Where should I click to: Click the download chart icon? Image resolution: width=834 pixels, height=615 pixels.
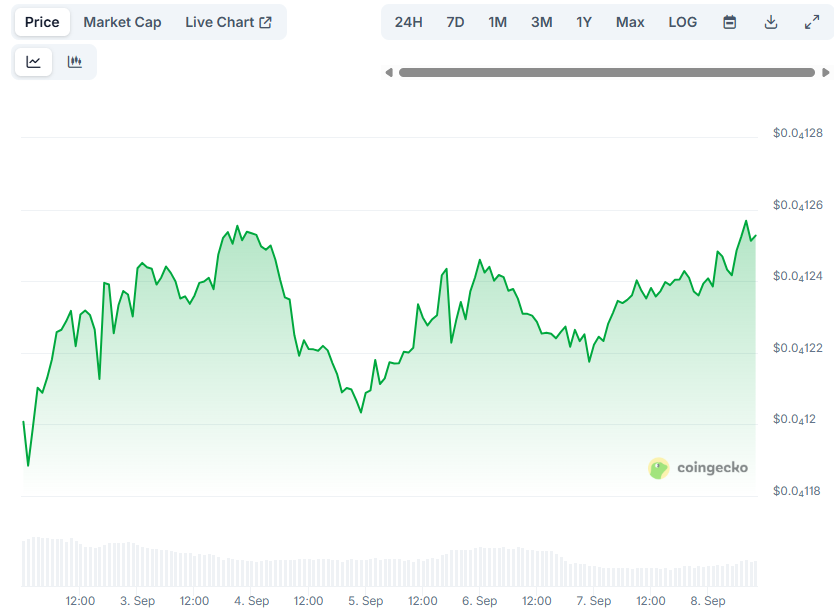(x=771, y=21)
